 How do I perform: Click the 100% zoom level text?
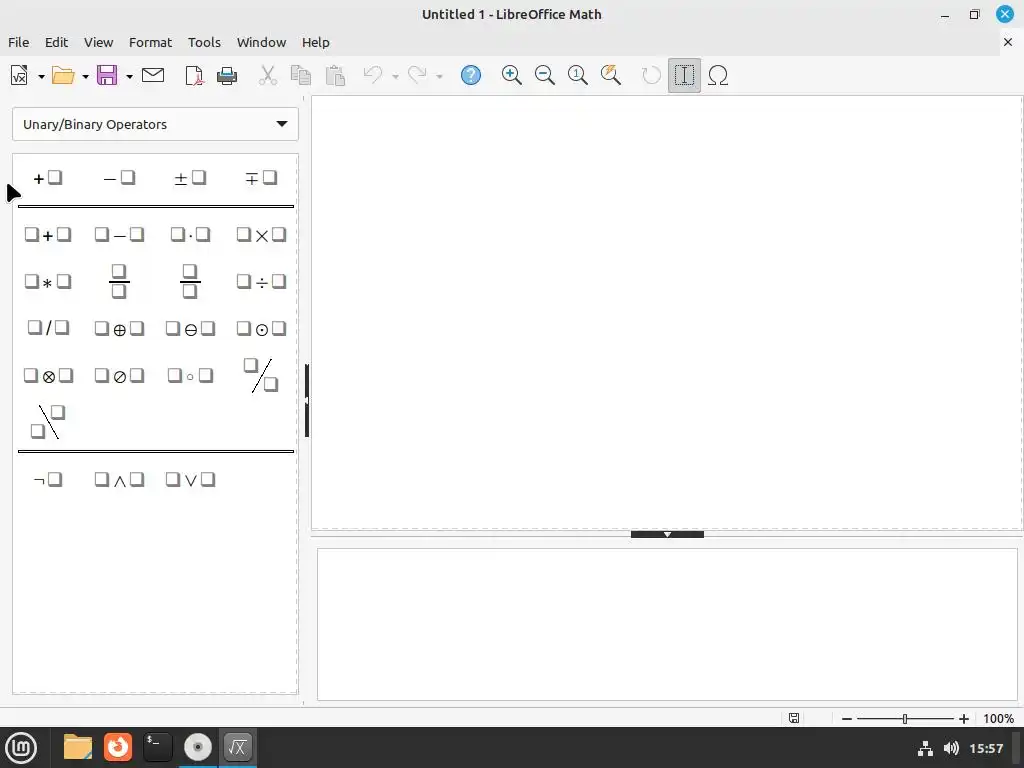point(999,718)
